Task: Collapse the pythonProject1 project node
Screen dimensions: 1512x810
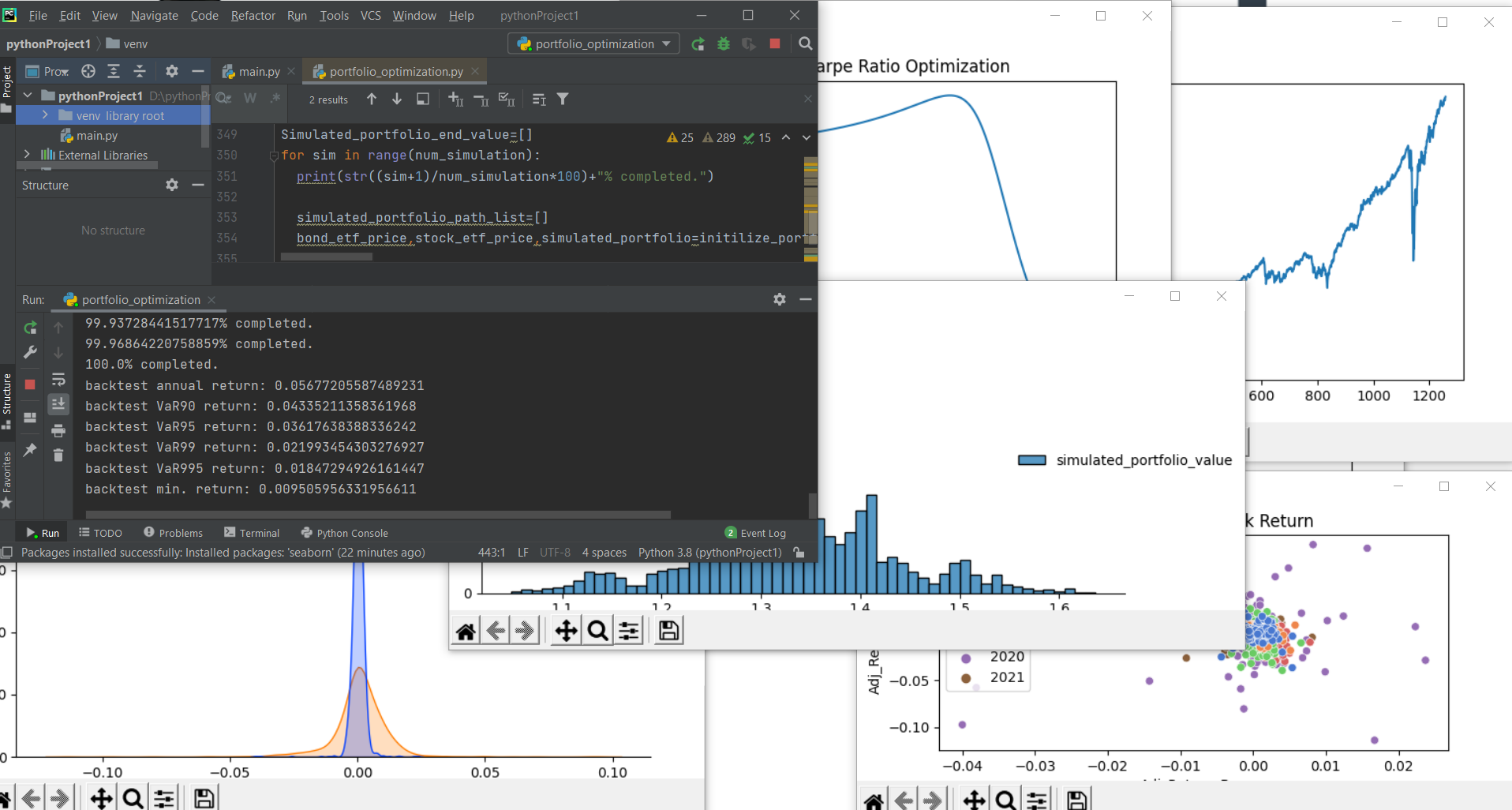Action: tap(27, 95)
